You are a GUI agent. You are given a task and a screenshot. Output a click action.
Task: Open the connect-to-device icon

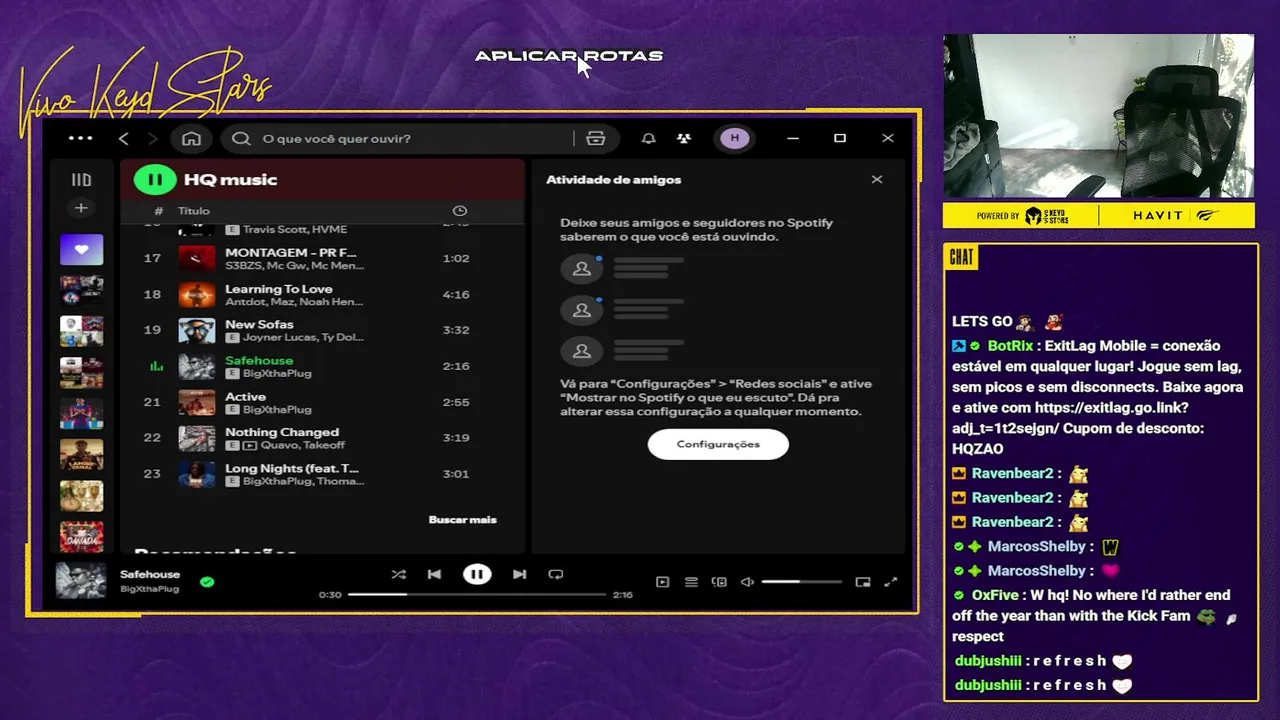(719, 582)
